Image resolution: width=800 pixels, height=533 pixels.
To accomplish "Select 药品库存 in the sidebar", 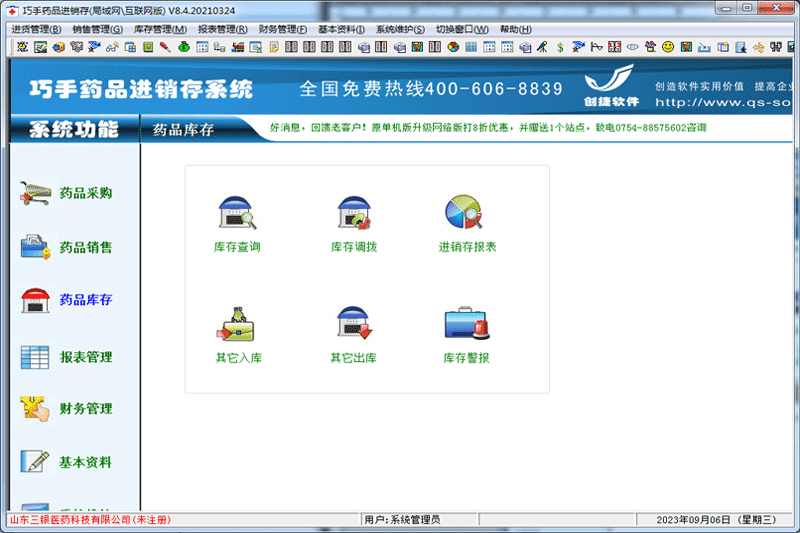I will [66, 300].
